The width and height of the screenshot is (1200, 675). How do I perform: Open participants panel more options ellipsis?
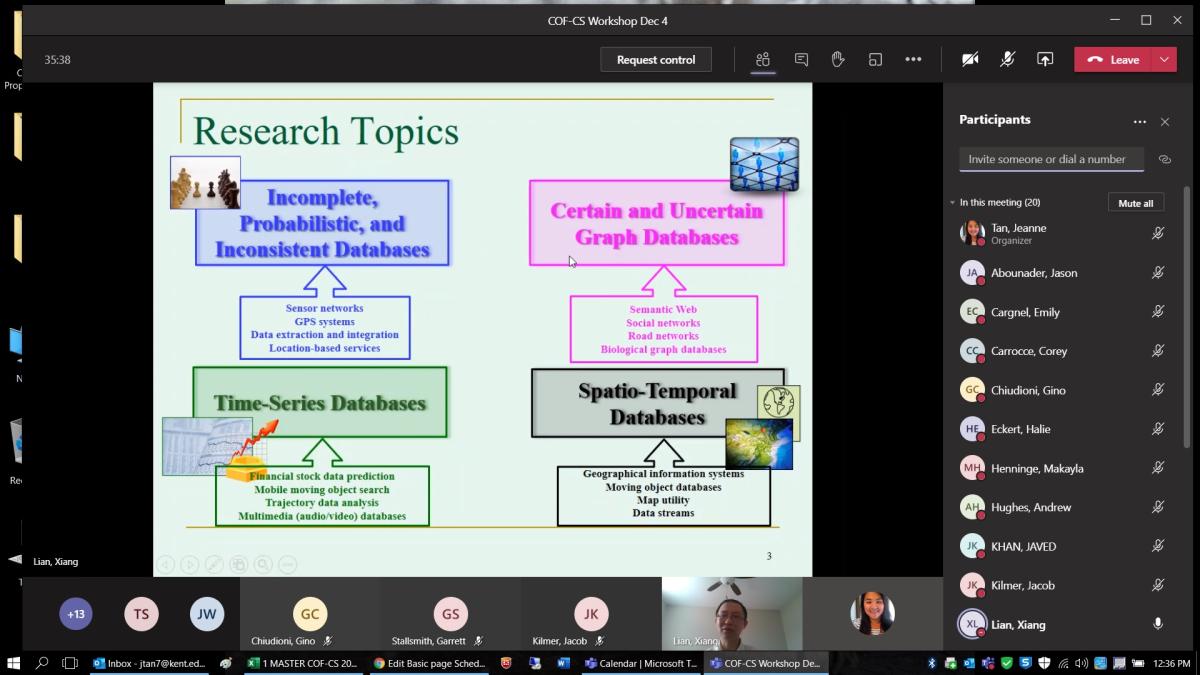click(x=1139, y=122)
